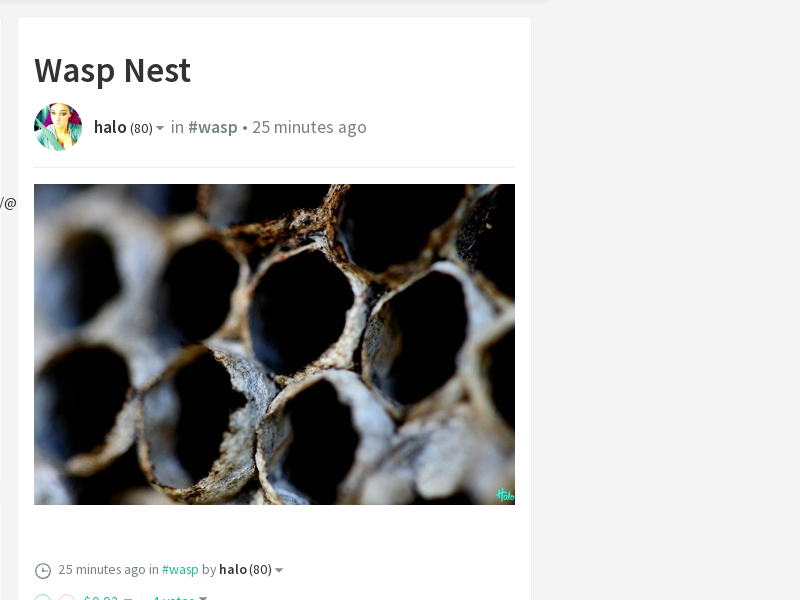
Task: Click the downvote circle icon
Action: coord(67,598)
